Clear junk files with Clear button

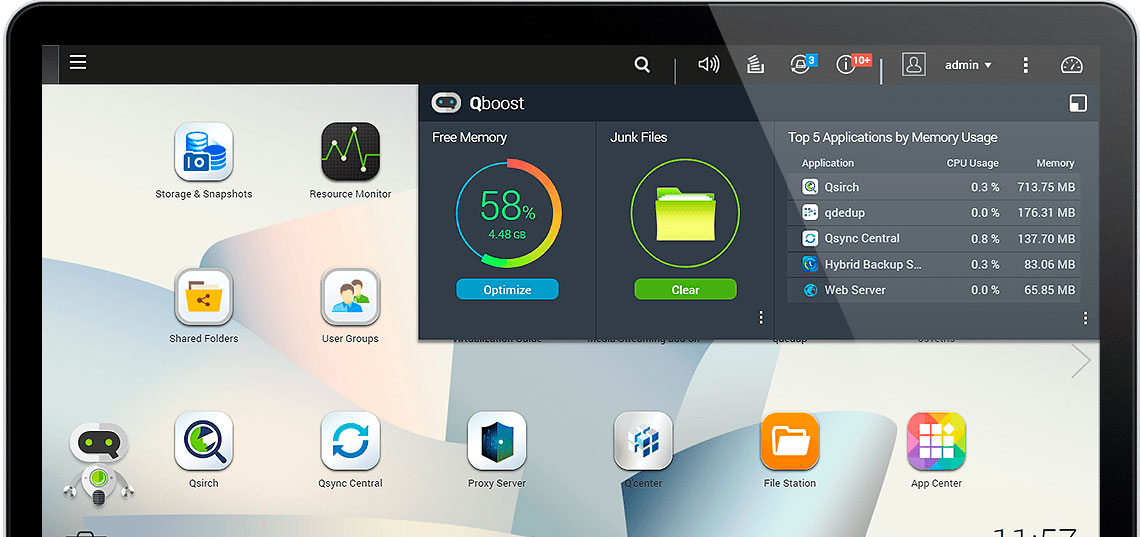(685, 290)
